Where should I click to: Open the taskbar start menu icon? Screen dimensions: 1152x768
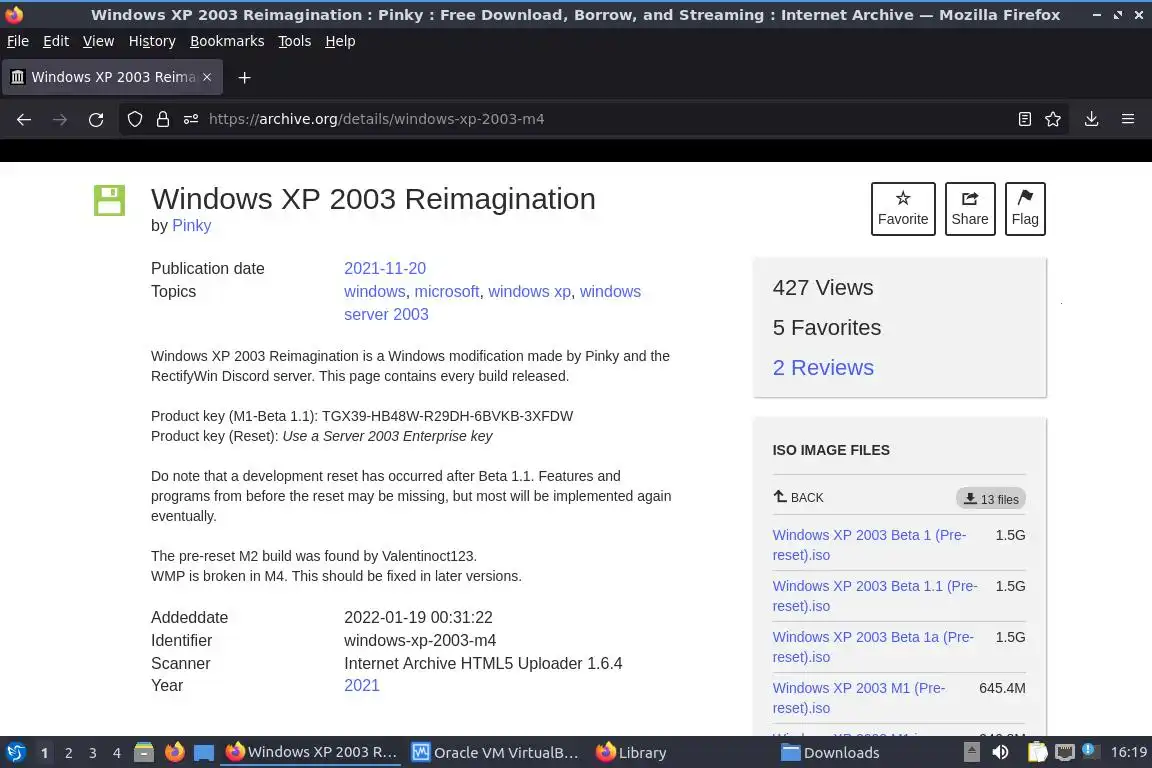[x=16, y=753]
